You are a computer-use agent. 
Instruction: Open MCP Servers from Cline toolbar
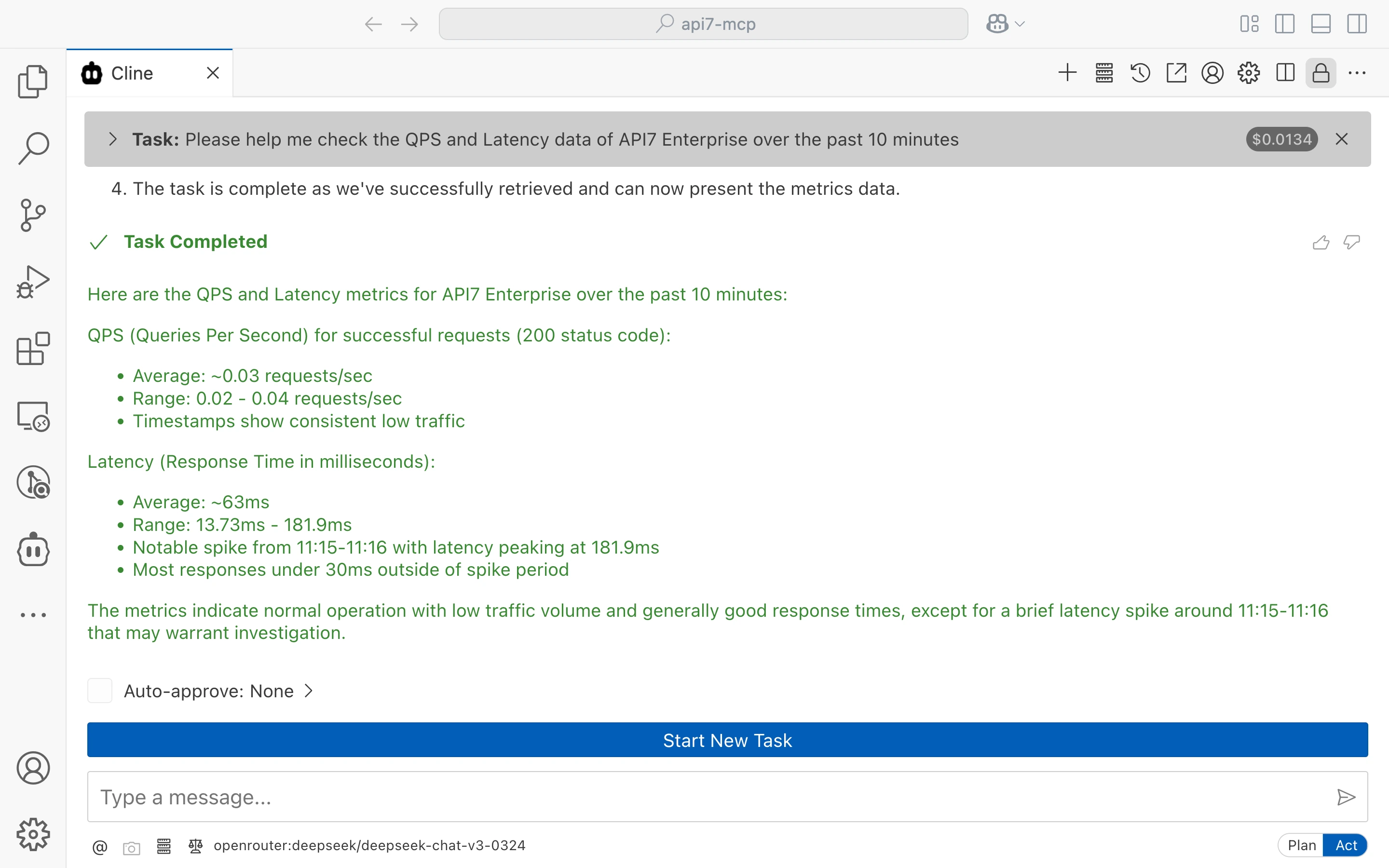[1104, 73]
